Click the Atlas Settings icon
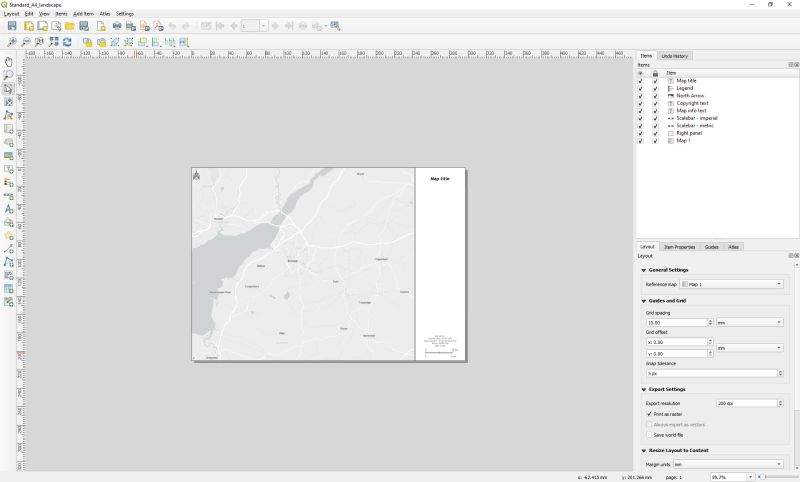800x482 pixels. (335, 26)
